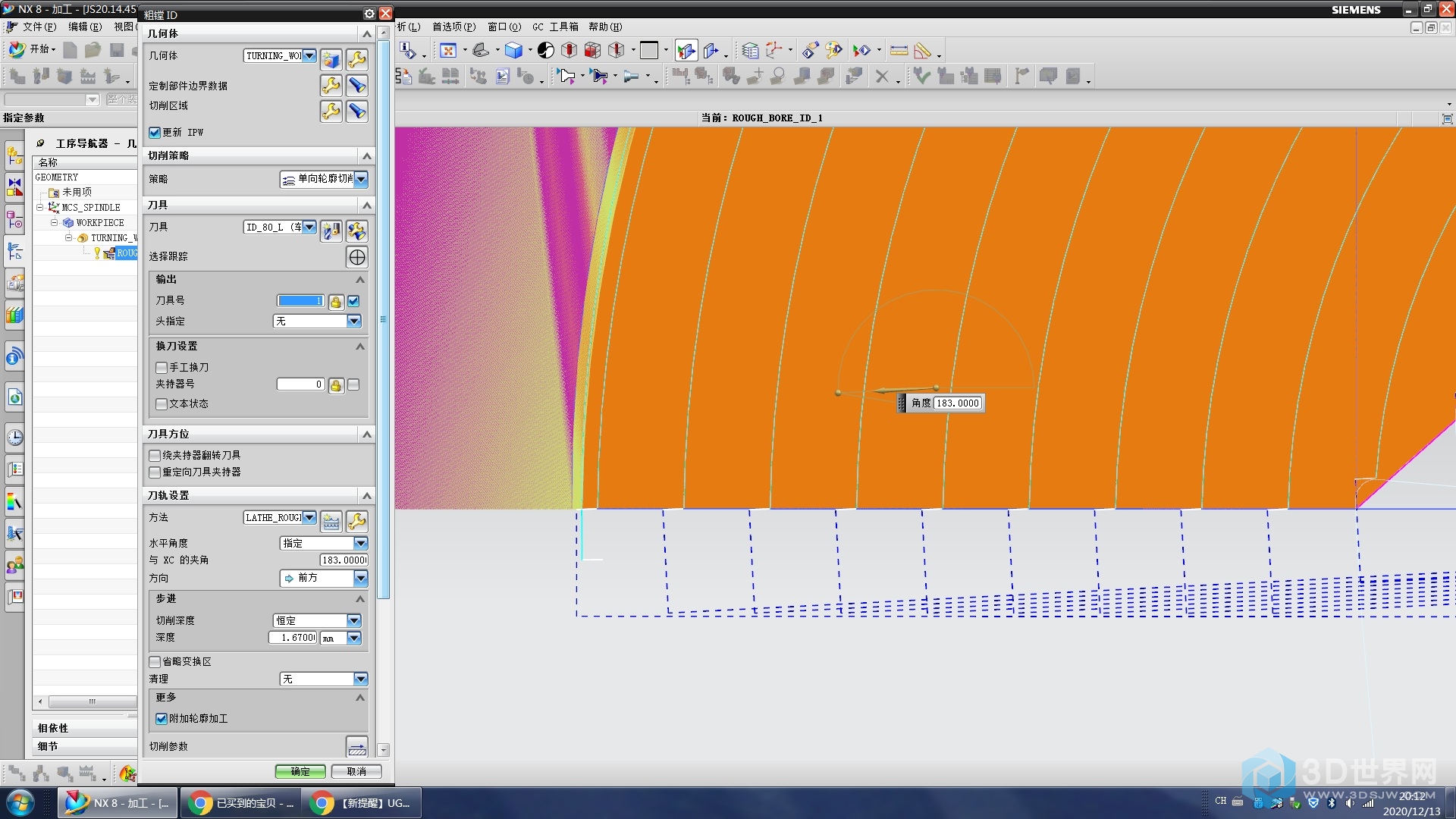Click the Start button in NX toolbar
The height and width of the screenshot is (819, 1456).
click(x=32, y=49)
